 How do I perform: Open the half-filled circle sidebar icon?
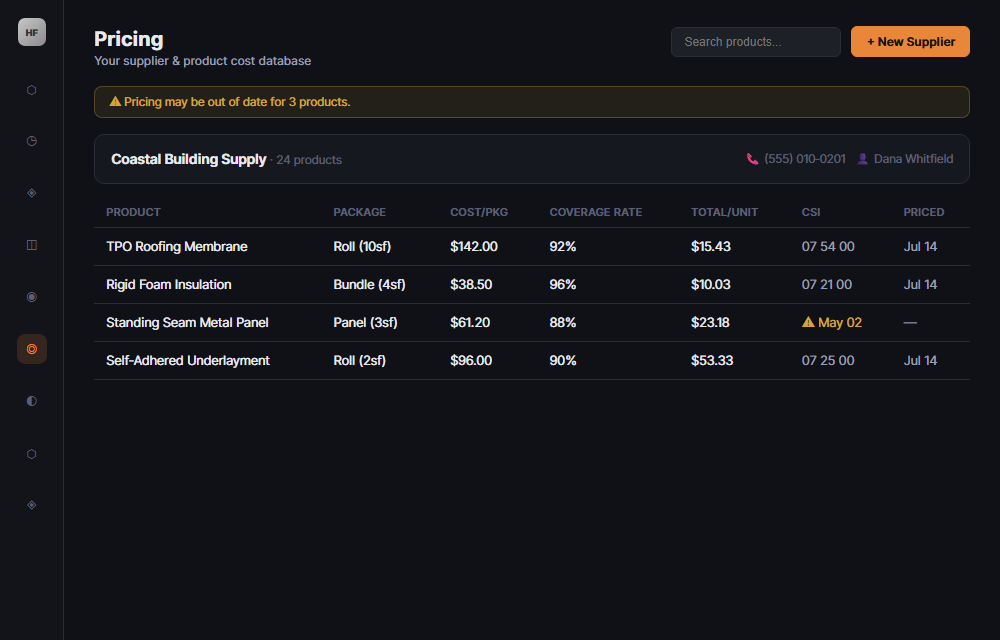(x=32, y=400)
